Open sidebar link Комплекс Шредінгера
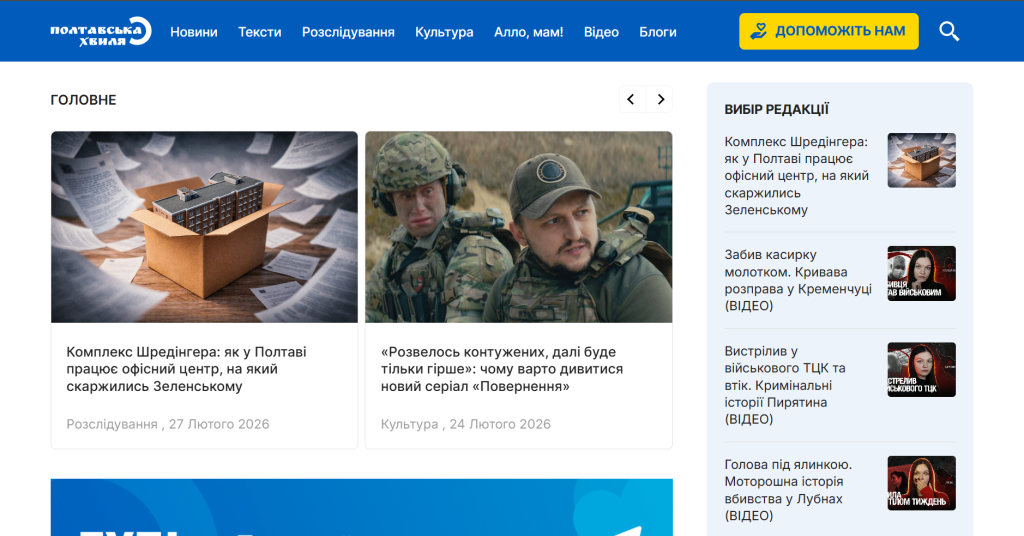 coord(797,176)
